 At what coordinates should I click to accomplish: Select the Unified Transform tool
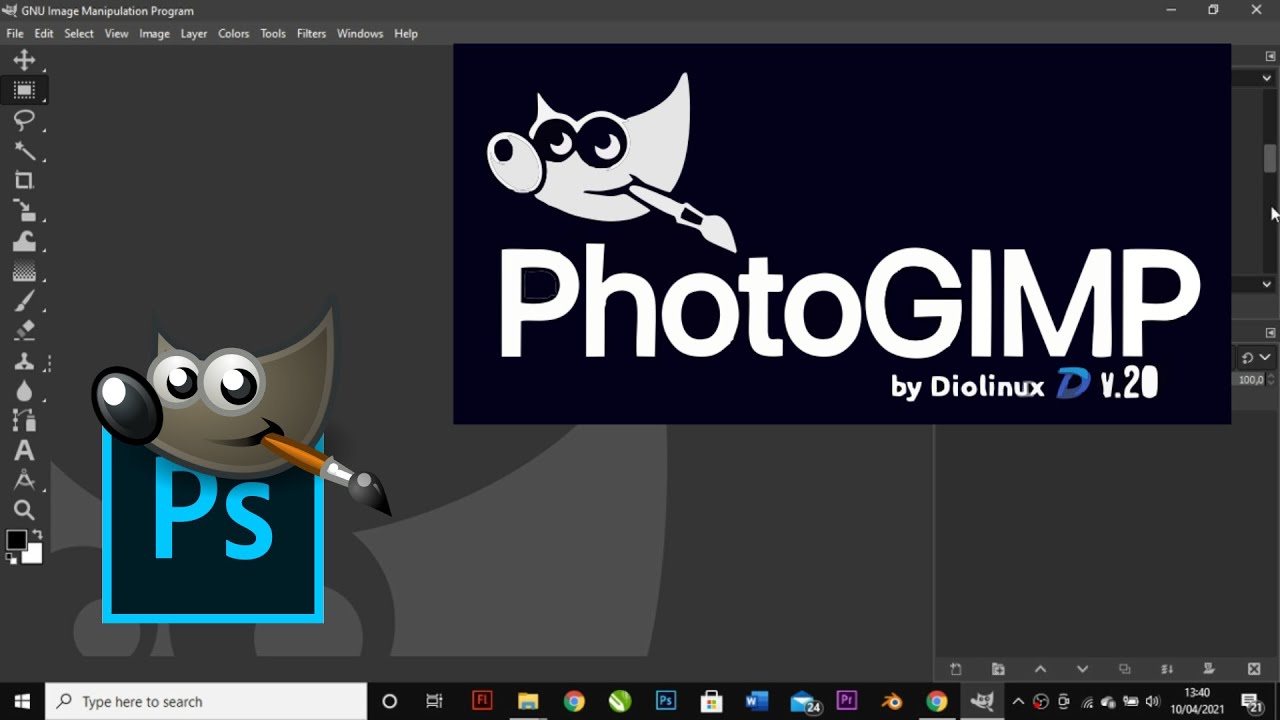coord(24,210)
